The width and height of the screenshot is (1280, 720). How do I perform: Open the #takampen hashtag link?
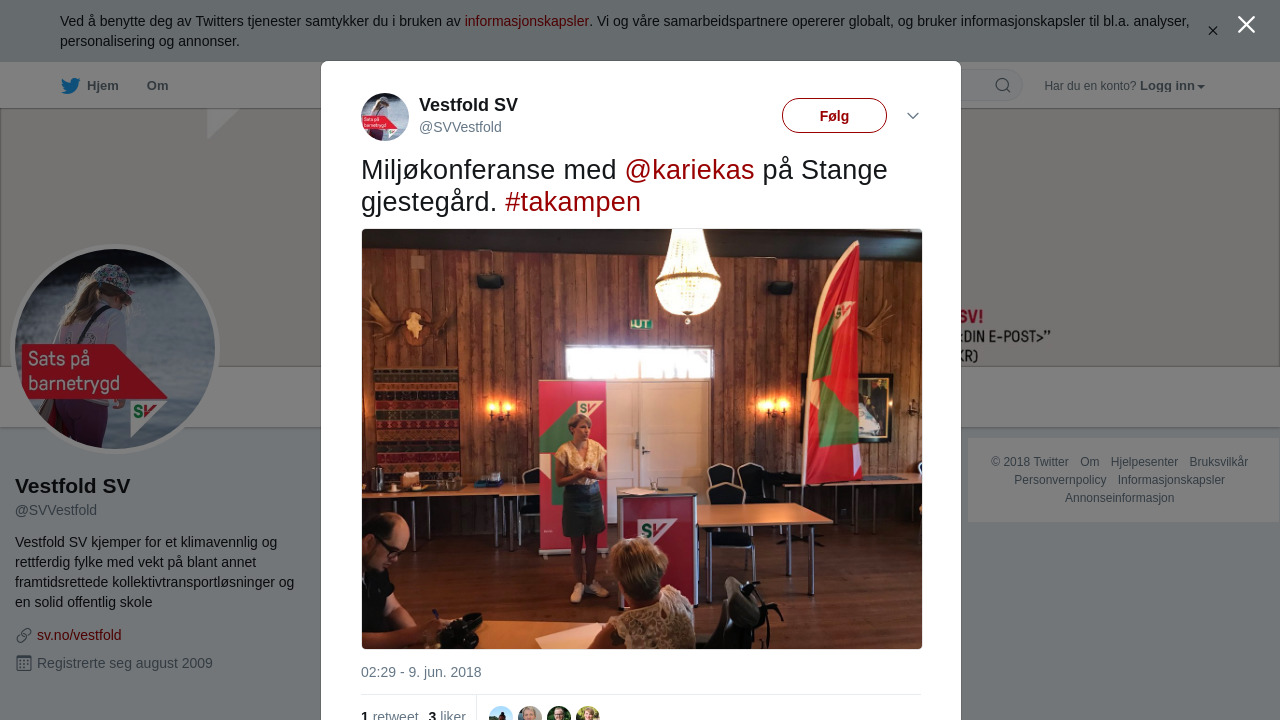click(x=573, y=202)
